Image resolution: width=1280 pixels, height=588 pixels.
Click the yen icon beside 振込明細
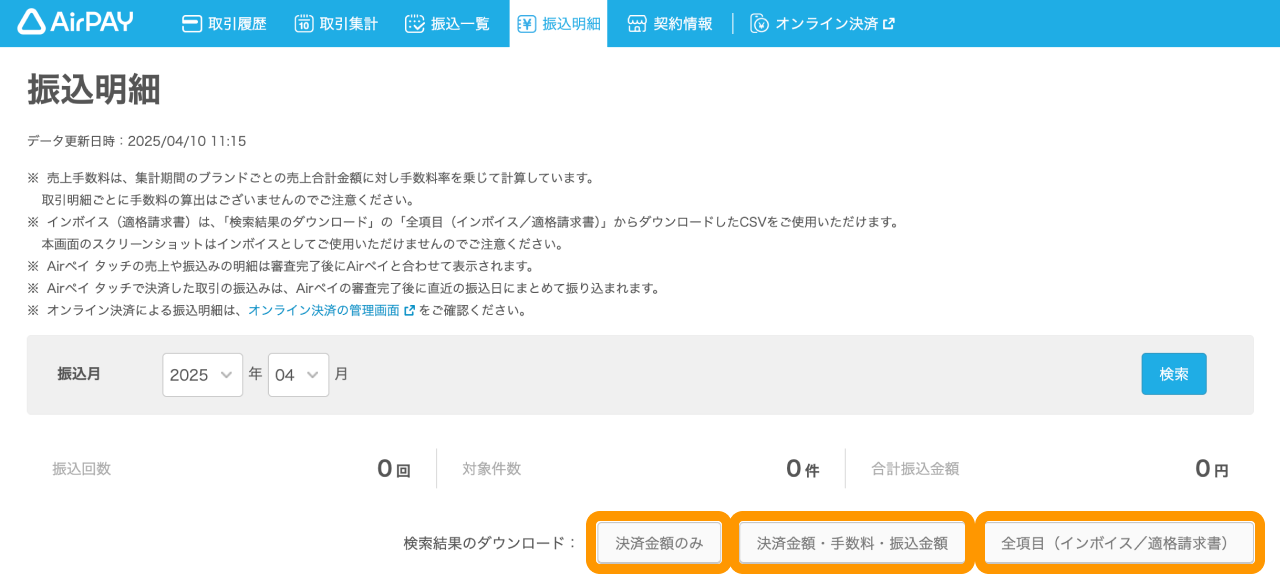click(526, 24)
